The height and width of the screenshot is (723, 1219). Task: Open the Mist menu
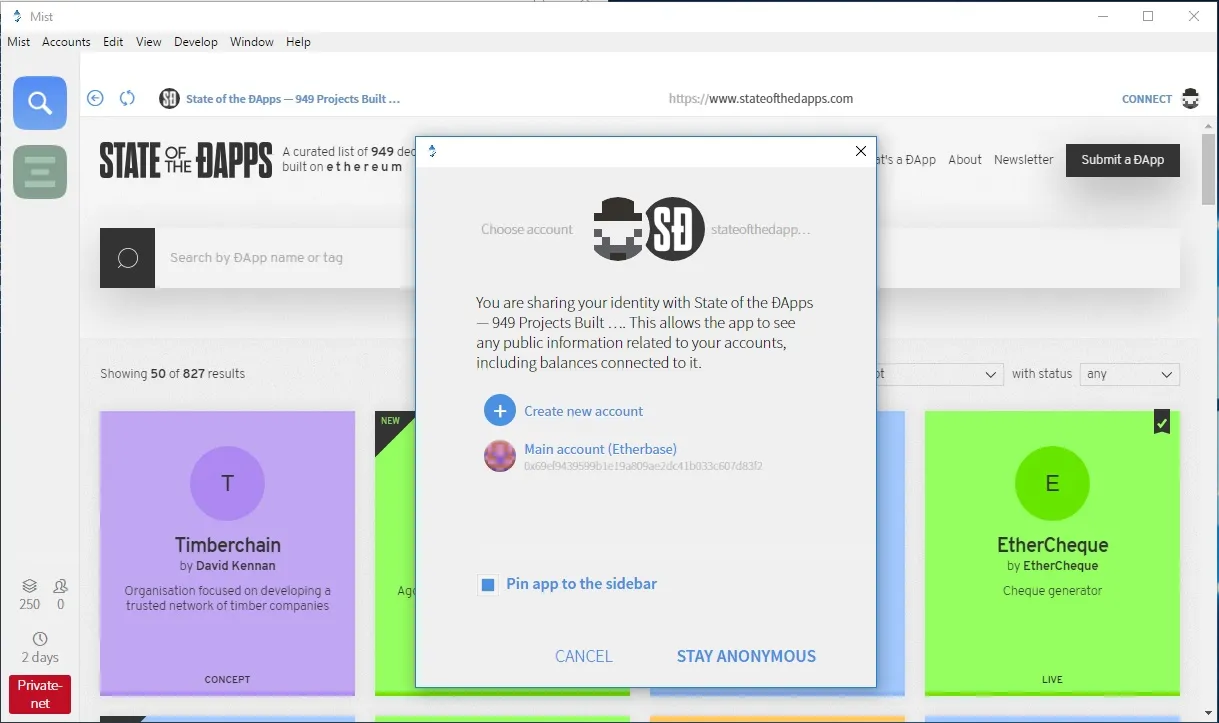click(x=19, y=42)
